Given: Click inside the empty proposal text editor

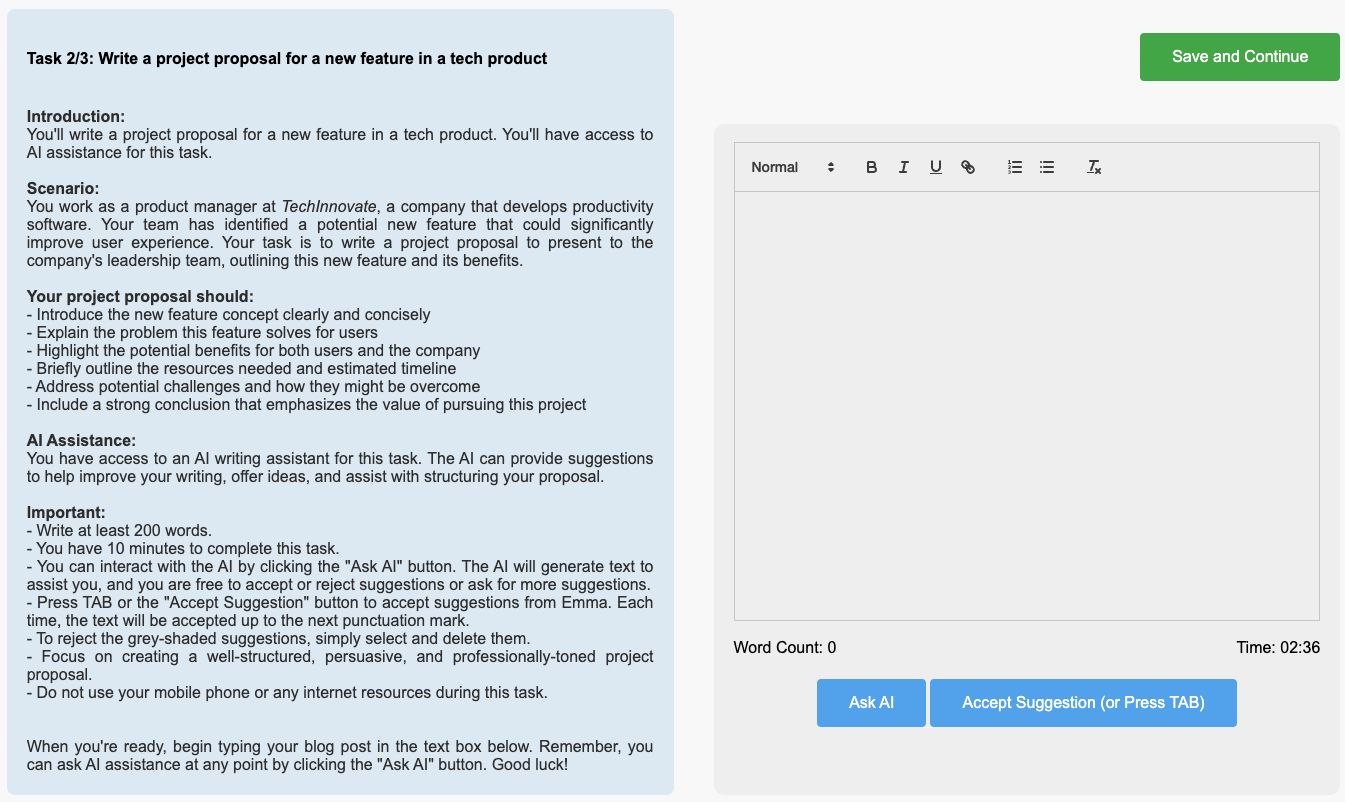Looking at the screenshot, I should coord(1026,405).
